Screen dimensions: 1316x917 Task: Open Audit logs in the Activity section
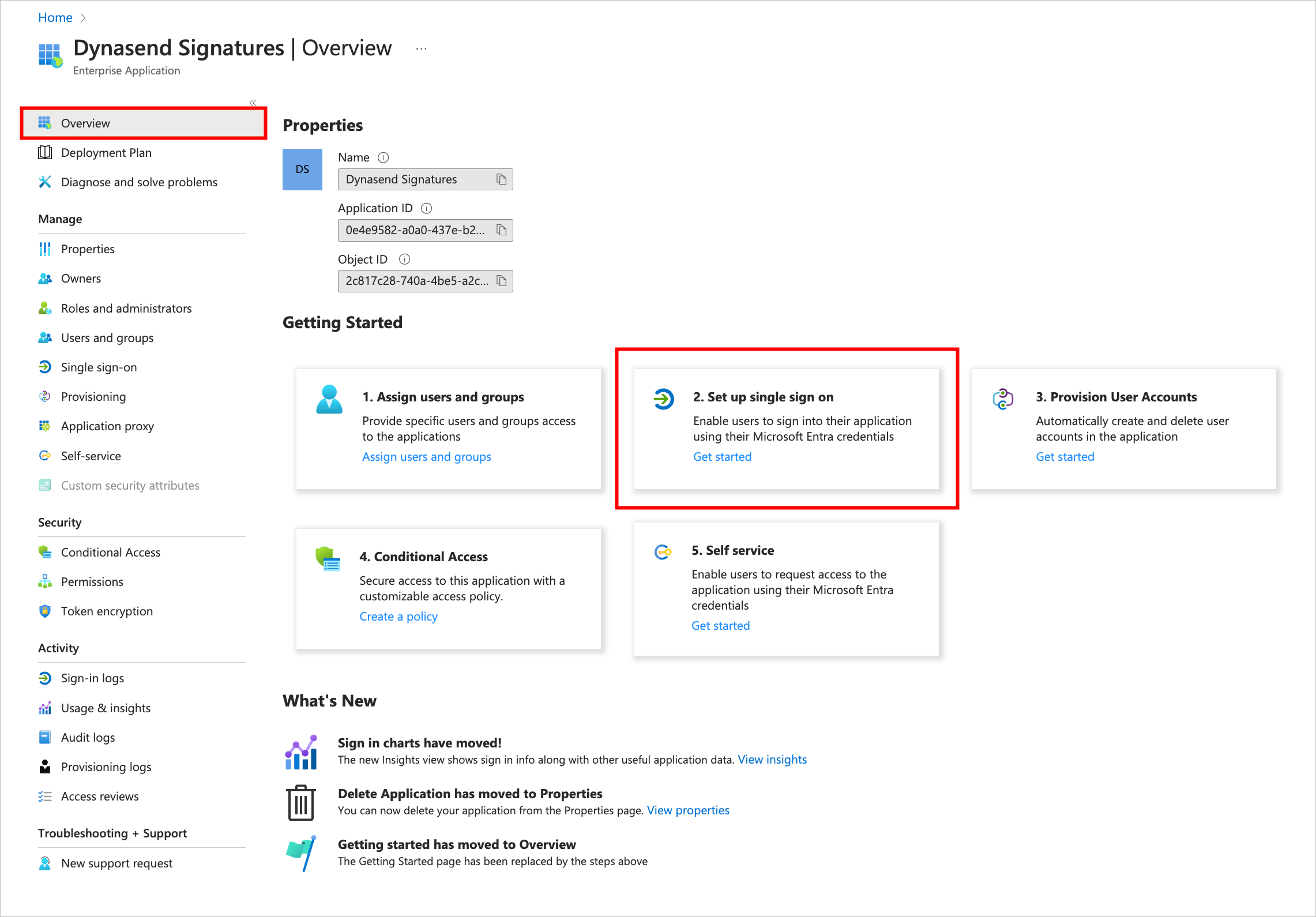[88, 737]
